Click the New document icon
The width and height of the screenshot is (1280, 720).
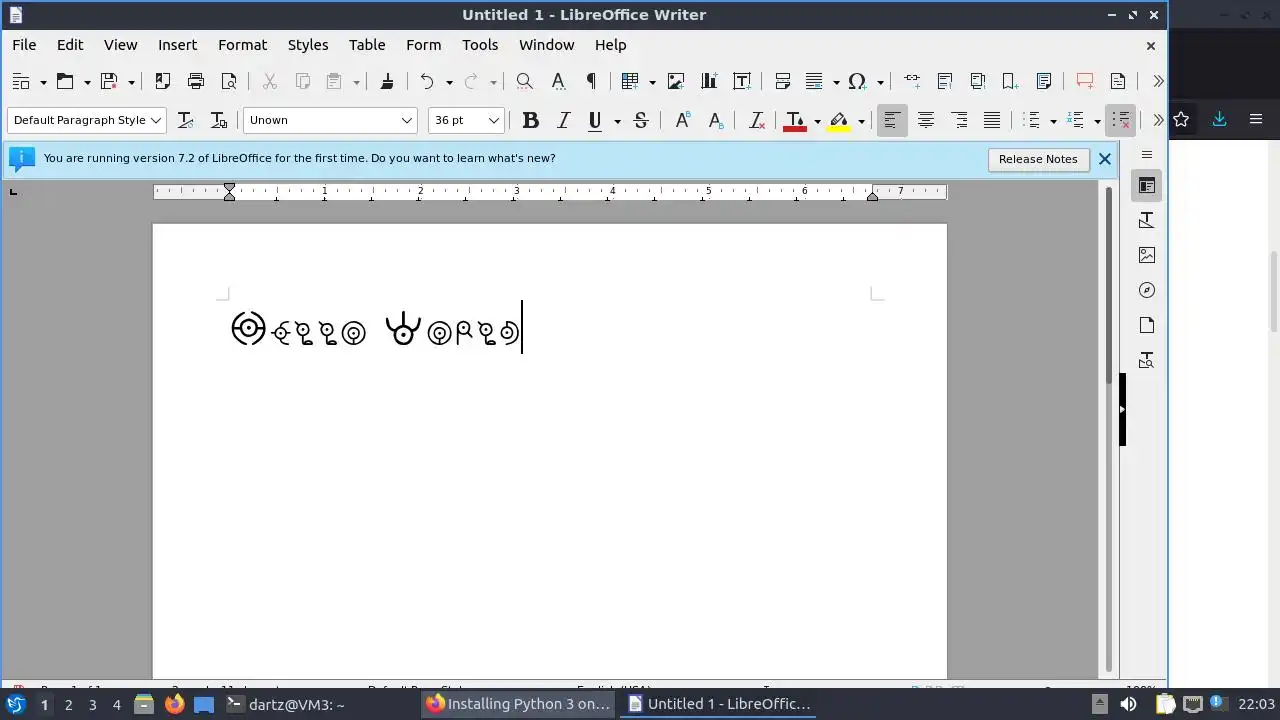click(21, 81)
